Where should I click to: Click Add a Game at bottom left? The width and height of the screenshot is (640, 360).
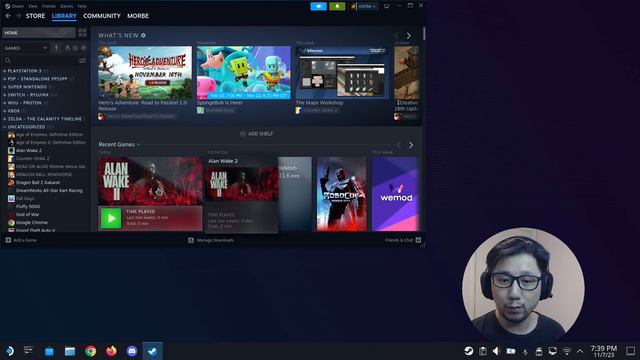tap(21, 240)
